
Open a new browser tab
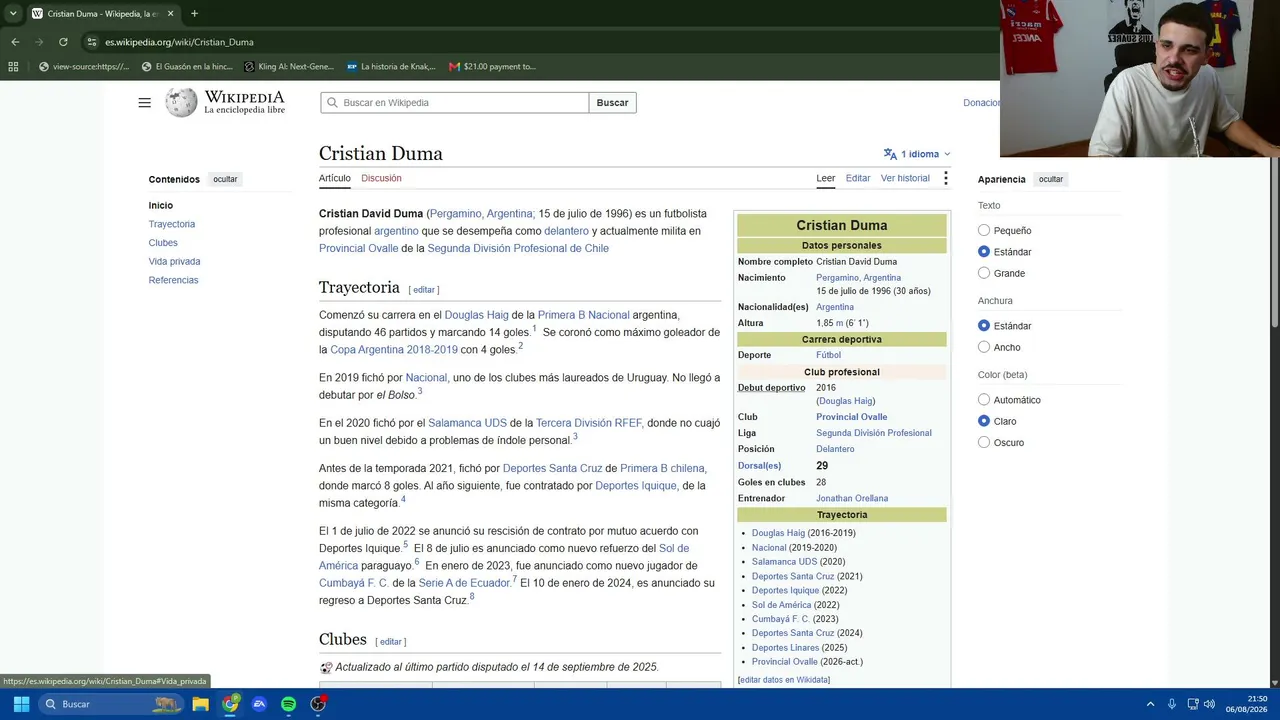(x=194, y=14)
